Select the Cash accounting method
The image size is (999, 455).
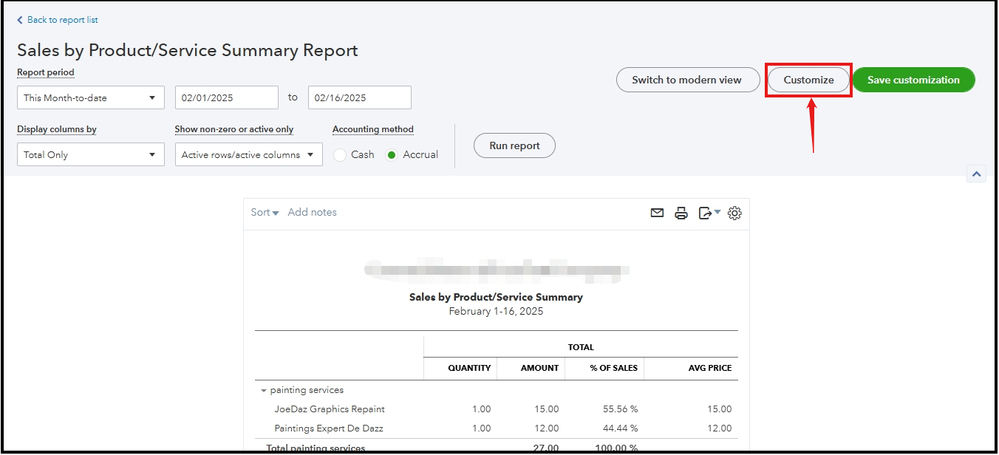(x=341, y=155)
